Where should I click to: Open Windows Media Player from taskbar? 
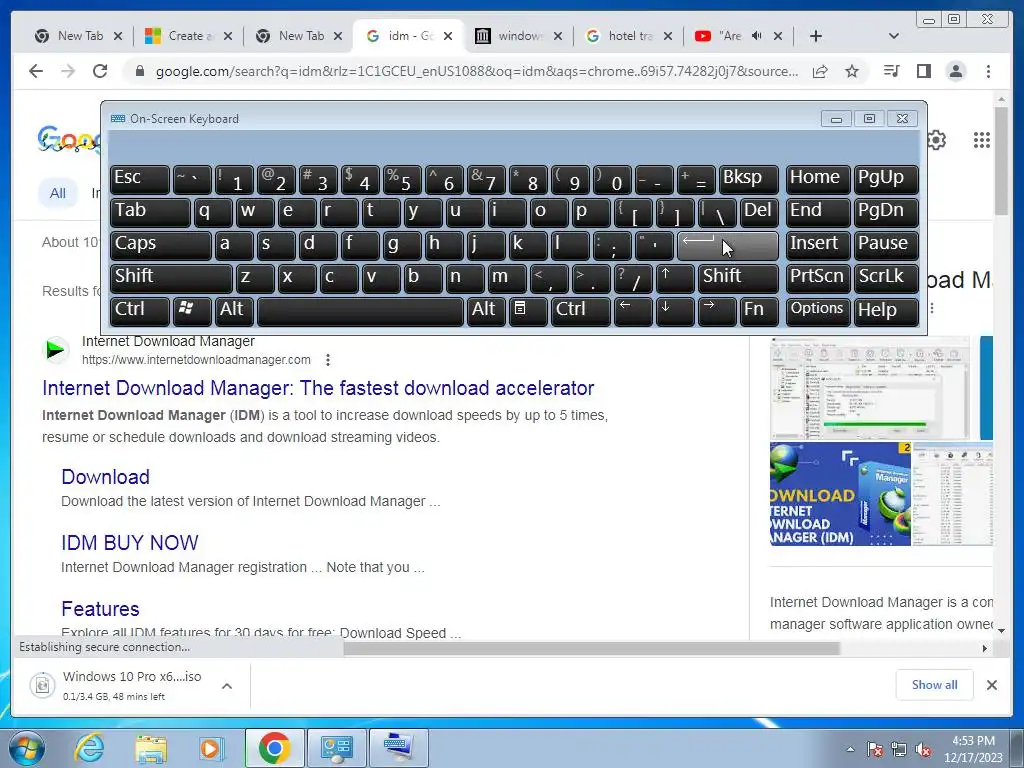coord(211,748)
